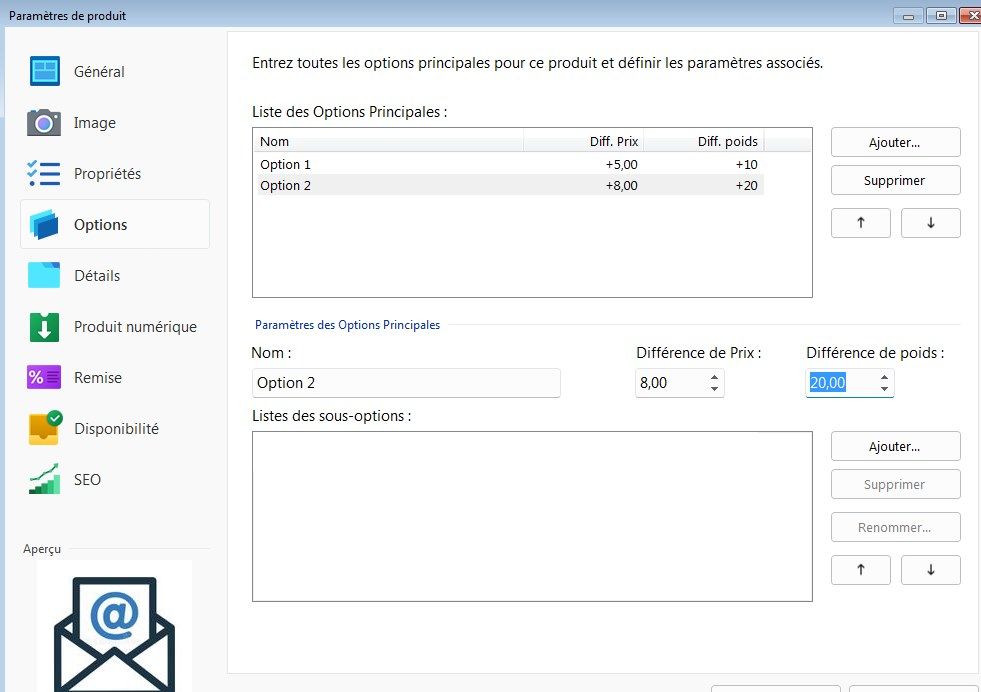The image size is (981, 692).
Task: Decrease Différence de Prix with down stepper
Action: [714, 389]
